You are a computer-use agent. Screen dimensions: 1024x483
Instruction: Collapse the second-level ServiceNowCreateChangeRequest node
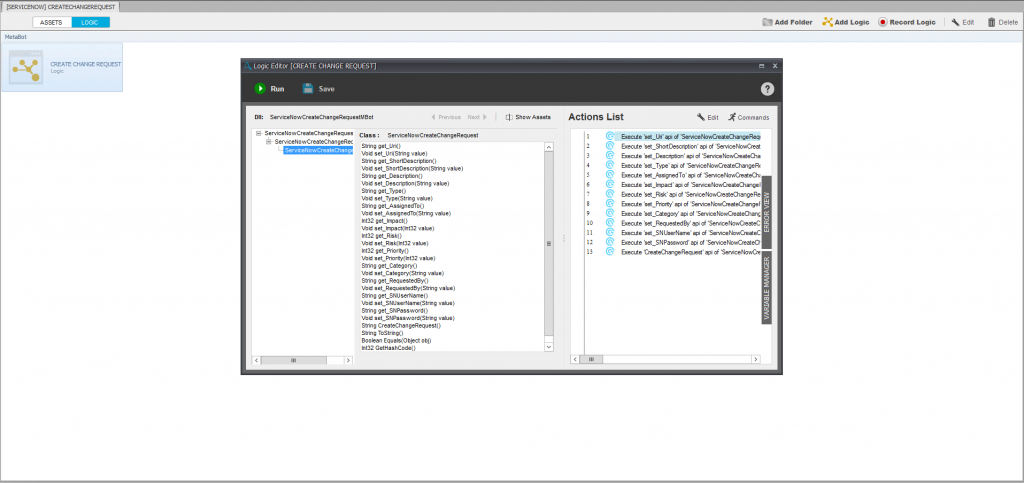[268, 142]
